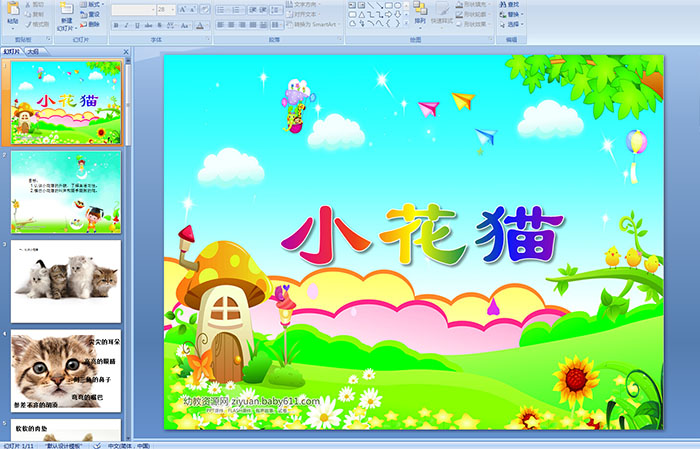Open Quick Styles (快速样式) gallery
700x449 pixels.
[442, 13]
